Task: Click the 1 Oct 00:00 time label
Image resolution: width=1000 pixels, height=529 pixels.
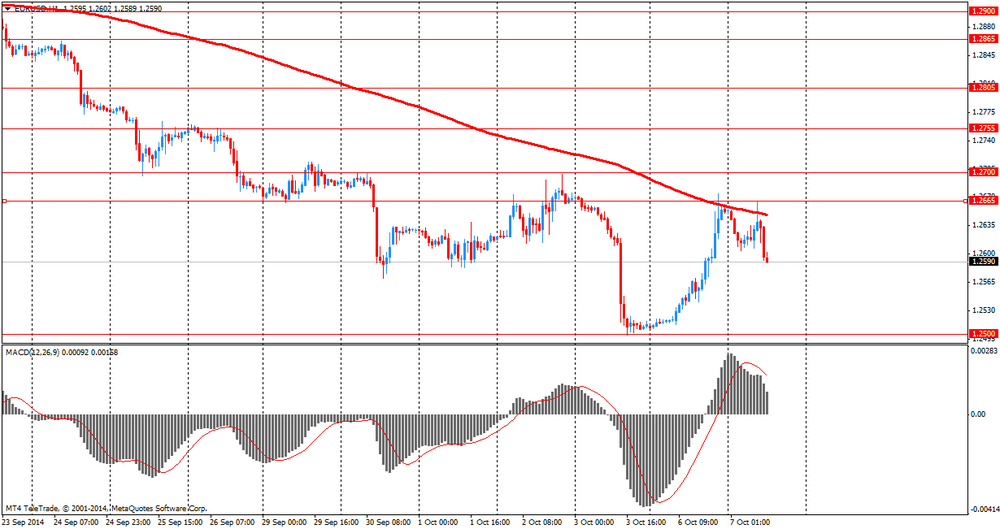Action: pos(439,522)
